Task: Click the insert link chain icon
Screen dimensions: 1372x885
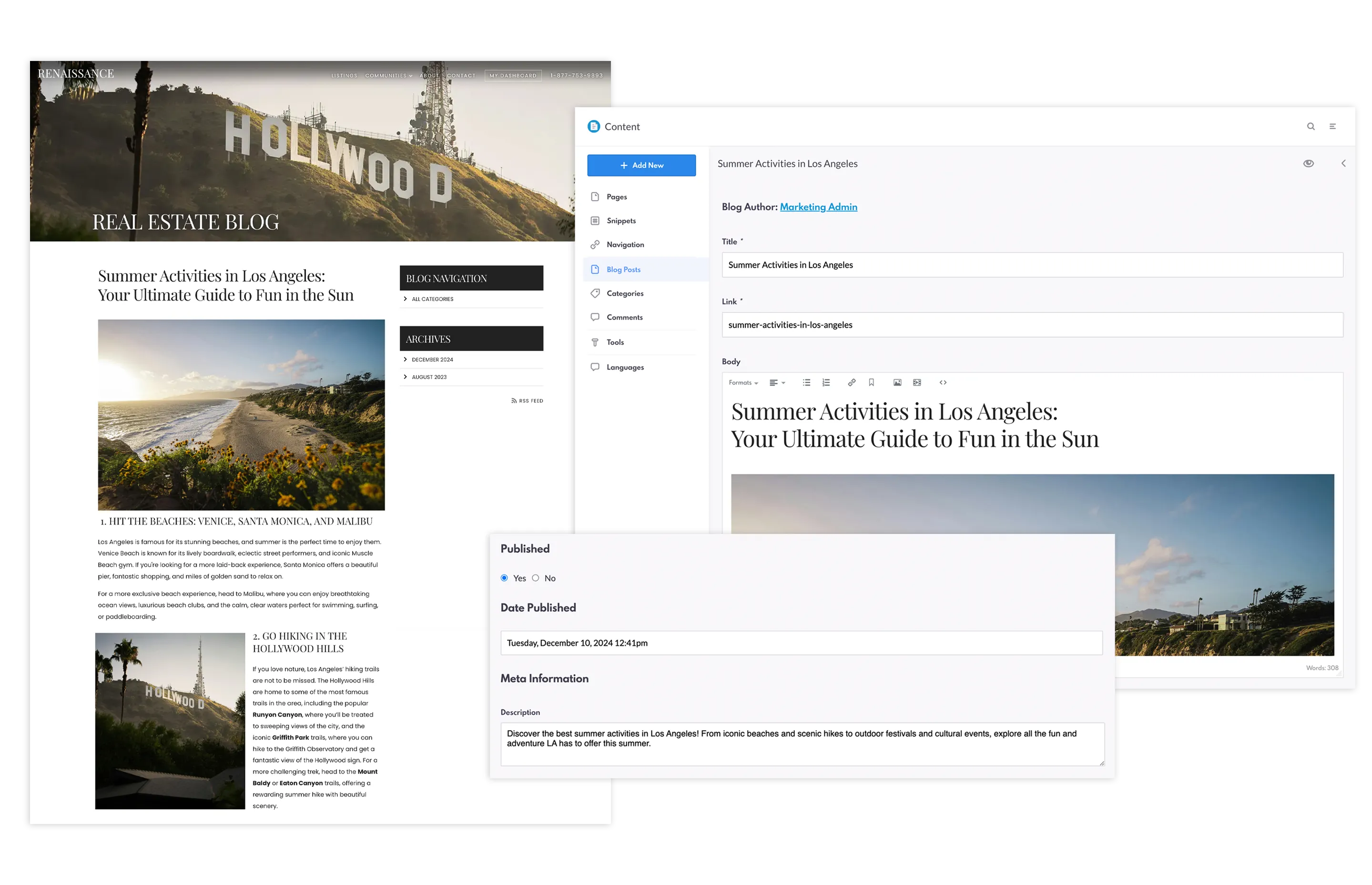Action: click(x=852, y=383)
